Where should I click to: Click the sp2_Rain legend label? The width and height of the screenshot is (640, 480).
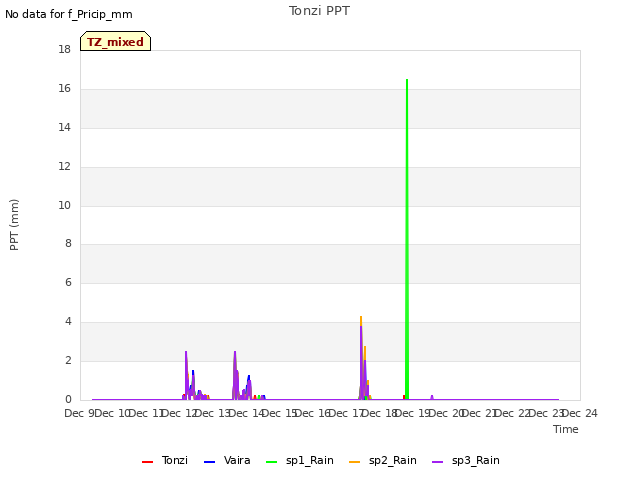coord(393,460)
